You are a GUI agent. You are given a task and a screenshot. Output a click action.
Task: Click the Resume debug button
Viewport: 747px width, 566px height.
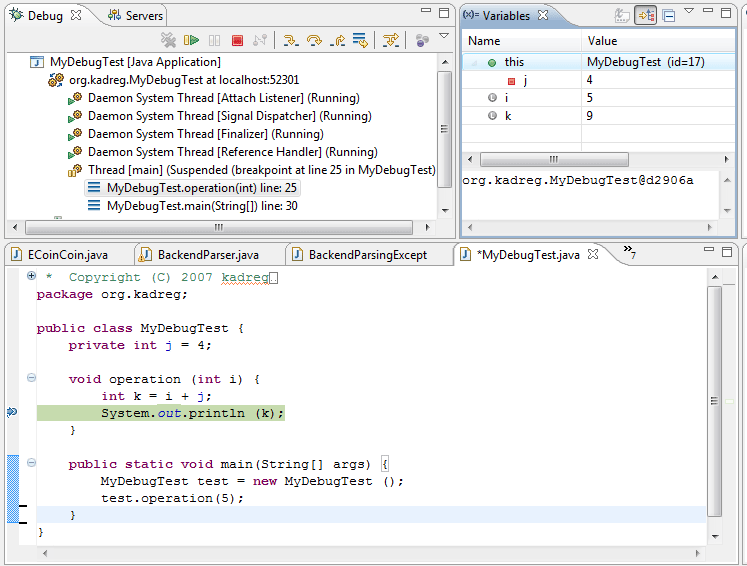coord(192,41)
